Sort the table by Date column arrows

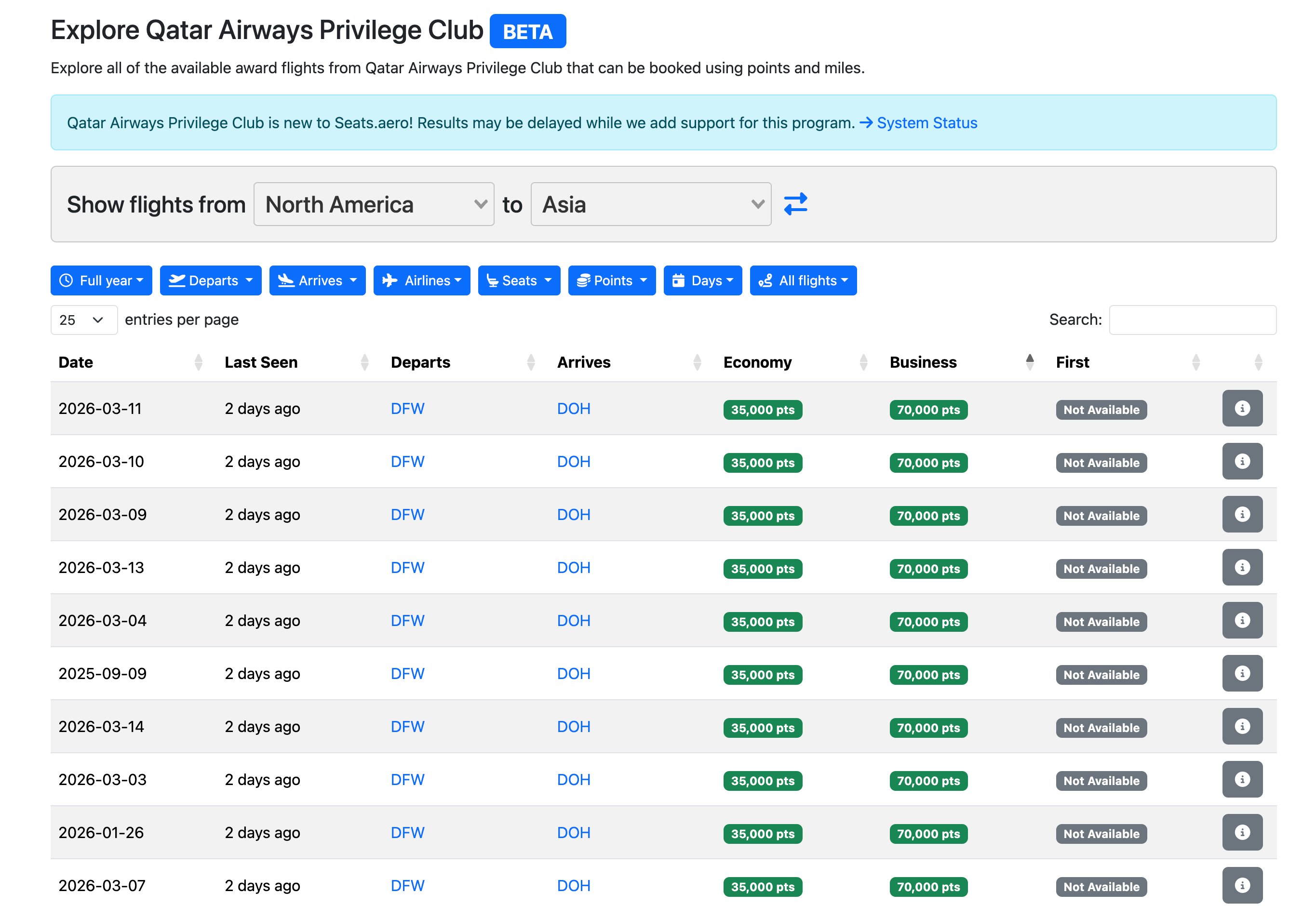(x=198, y=362)
